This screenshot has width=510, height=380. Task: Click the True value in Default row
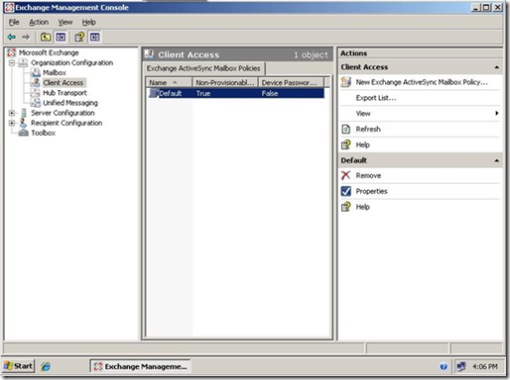coord(203,93)
